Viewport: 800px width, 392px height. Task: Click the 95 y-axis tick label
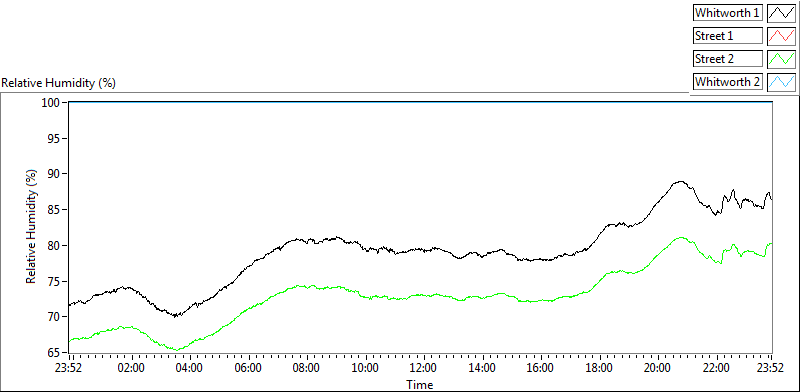coord(55,138)
